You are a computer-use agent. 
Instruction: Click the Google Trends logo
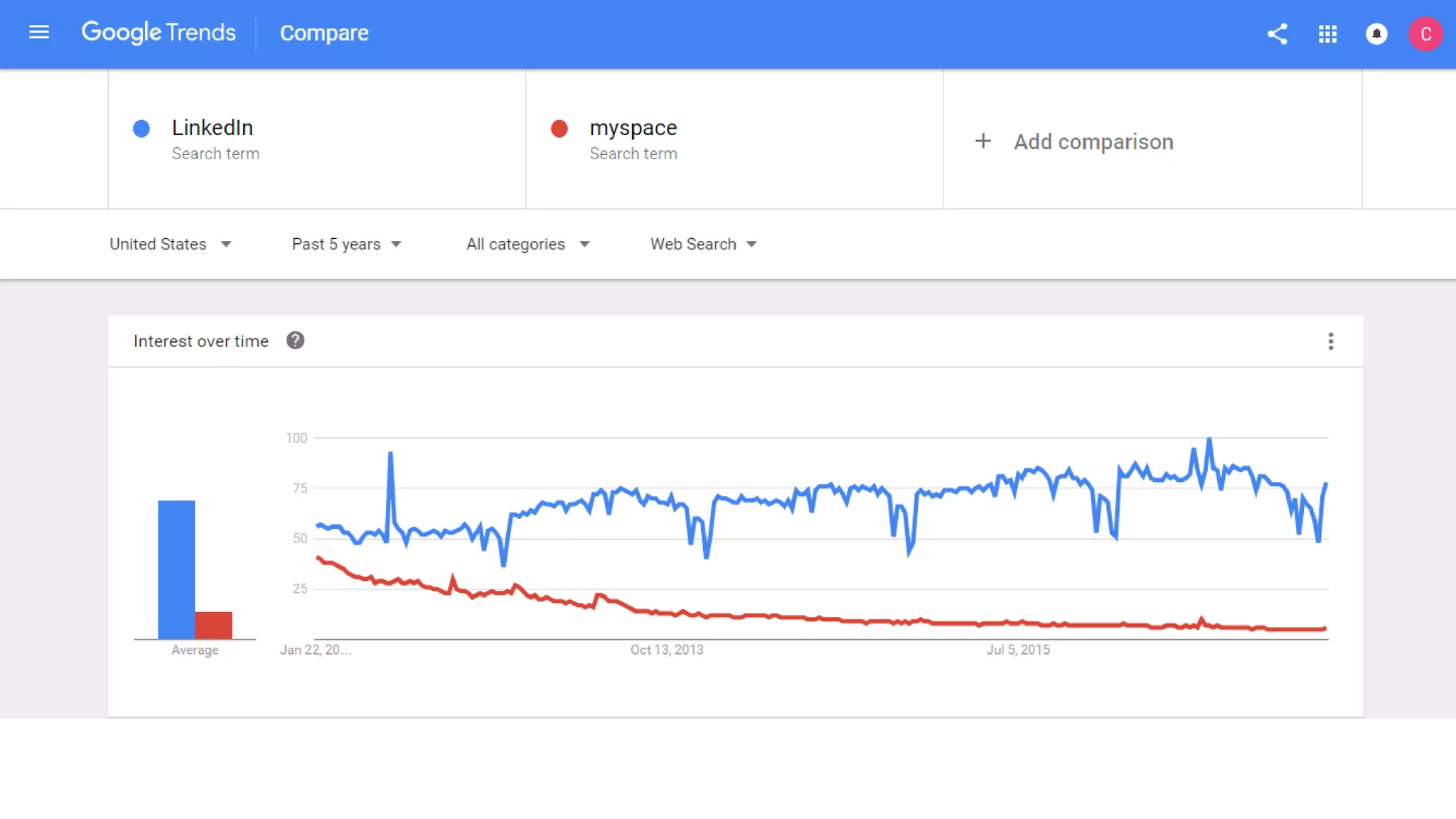point(158,33)
